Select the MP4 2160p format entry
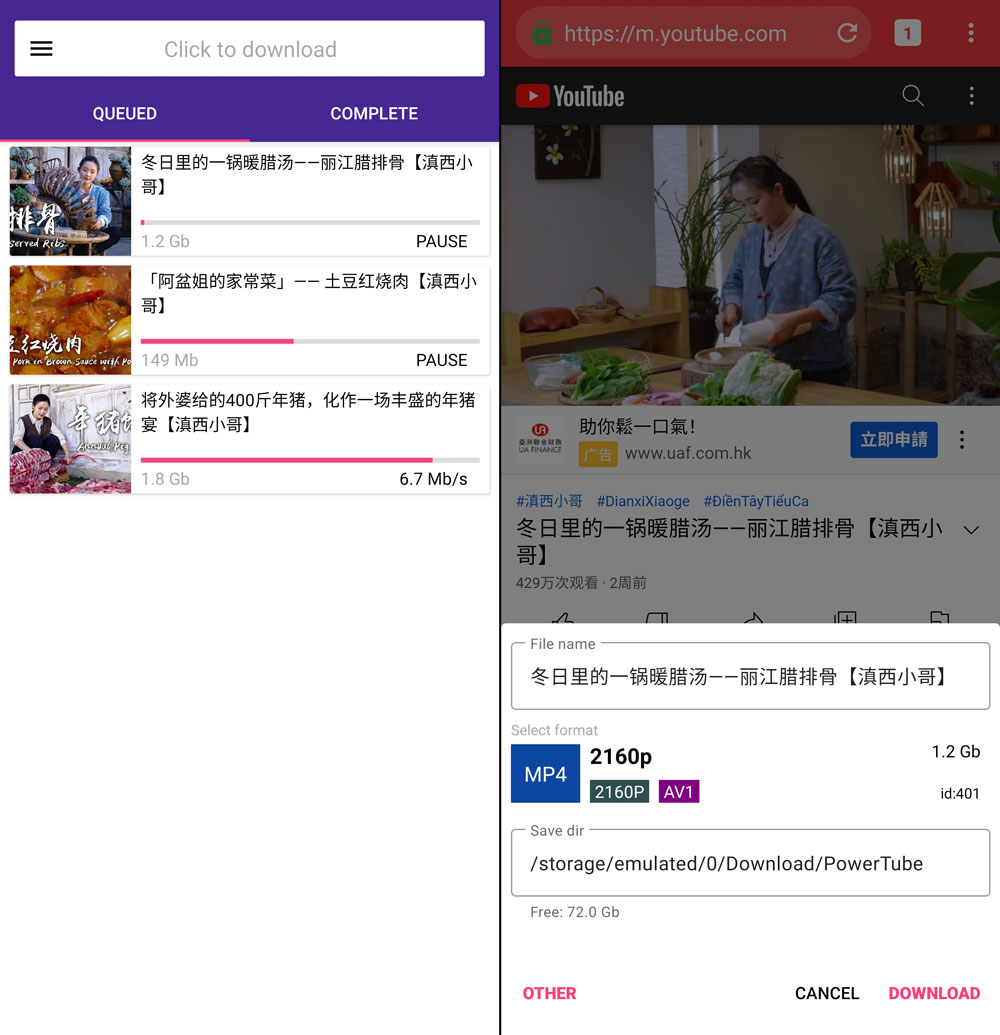Viewport: 1000px width, 1035px height. [750, 773]
